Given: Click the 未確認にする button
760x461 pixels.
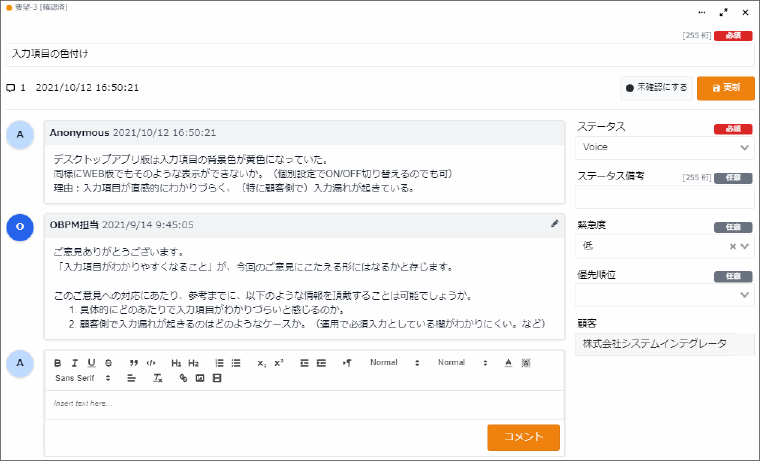Looking at the screenshot, I should [x=655, y=88].
